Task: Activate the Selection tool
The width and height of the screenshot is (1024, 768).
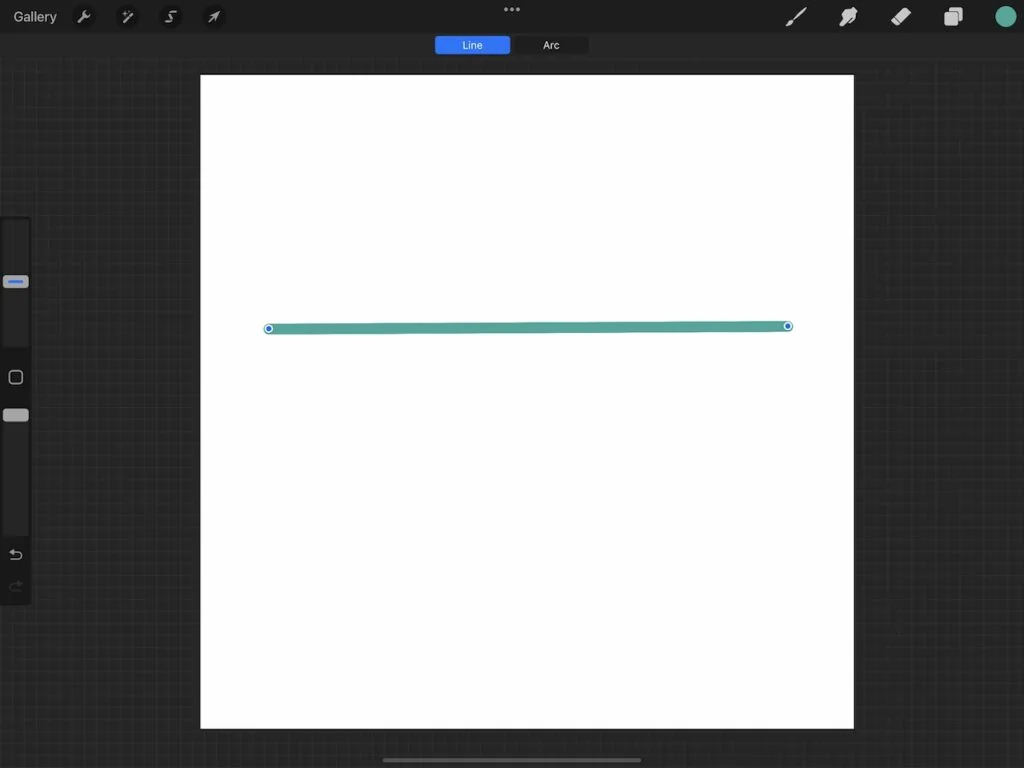Action: click(170, 17)
